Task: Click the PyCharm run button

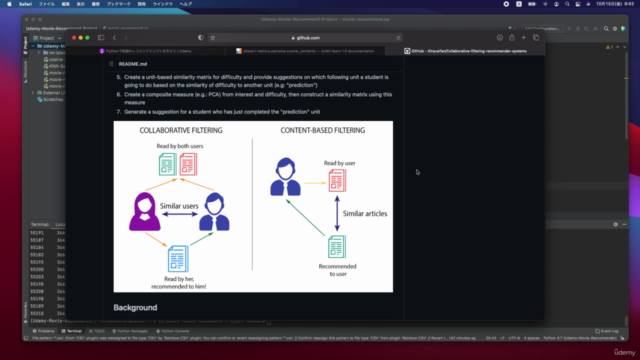Action: (569, 29)
